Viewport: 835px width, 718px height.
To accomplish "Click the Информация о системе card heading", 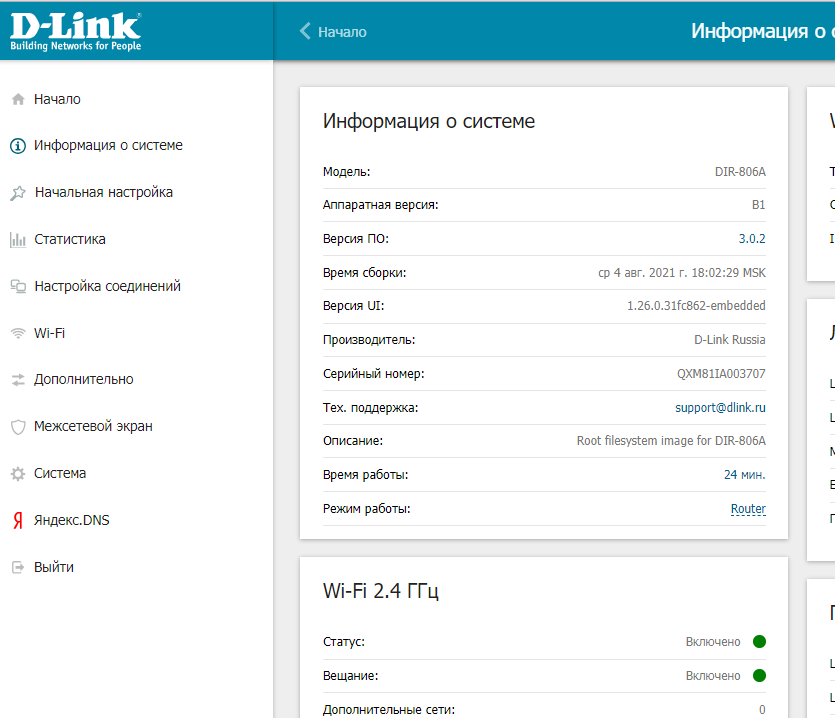I will [x=429, y=121].
